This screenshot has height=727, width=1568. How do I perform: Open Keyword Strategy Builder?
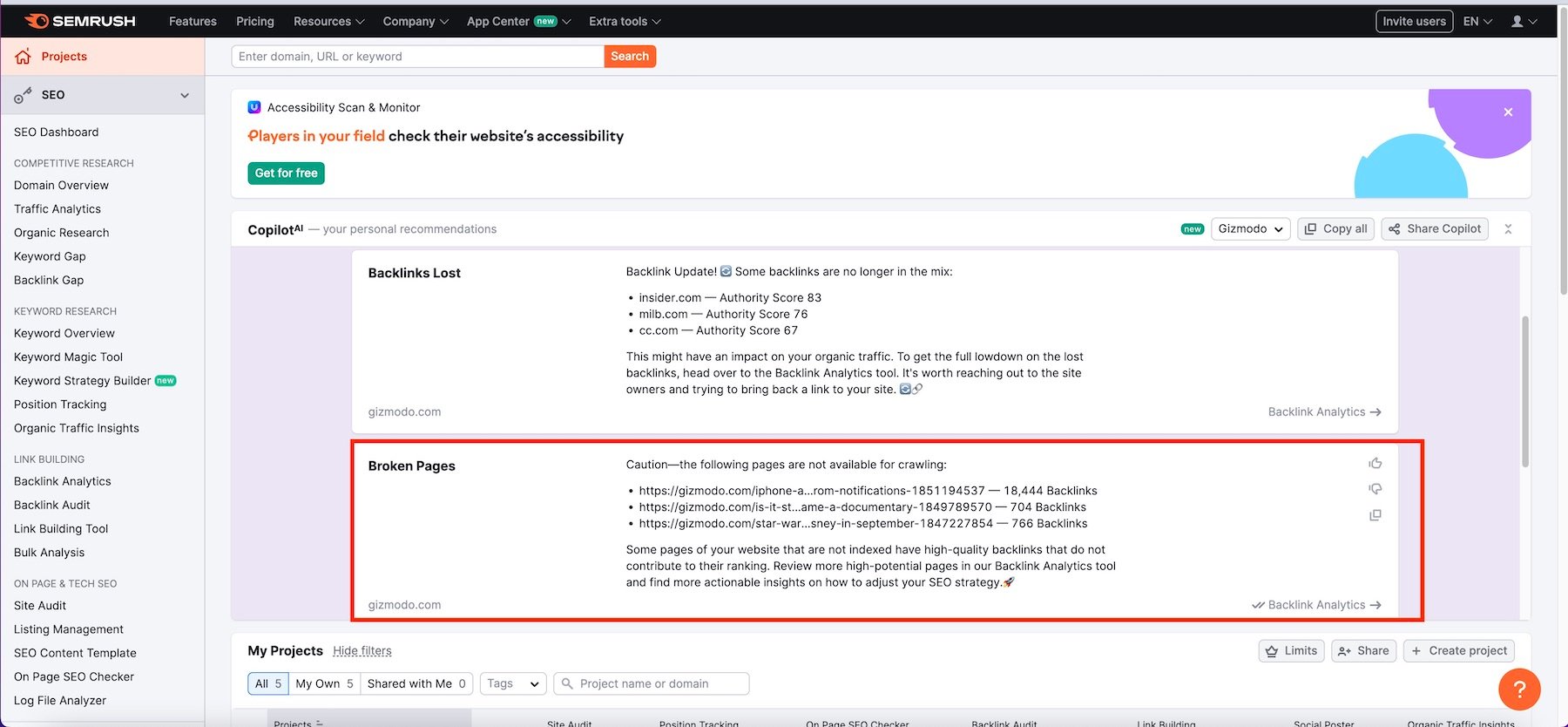(x=83, y=381)
